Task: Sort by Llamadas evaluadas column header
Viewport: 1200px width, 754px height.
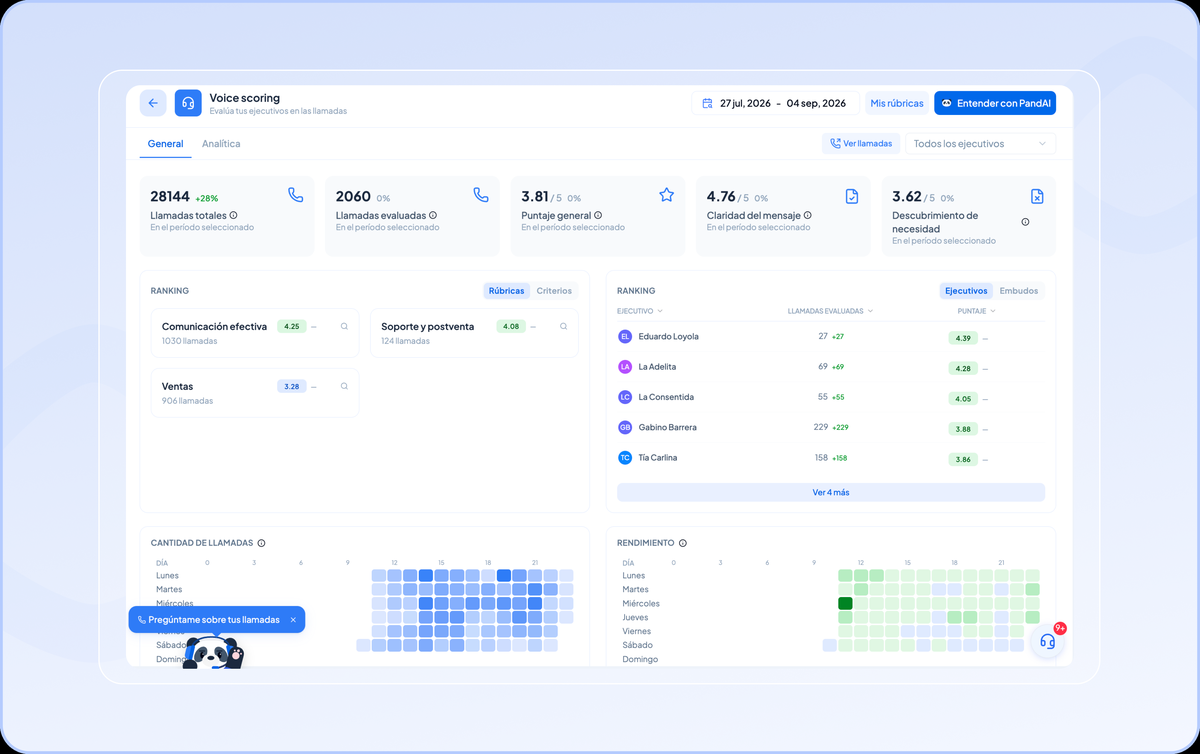Action: click(830, 311)
